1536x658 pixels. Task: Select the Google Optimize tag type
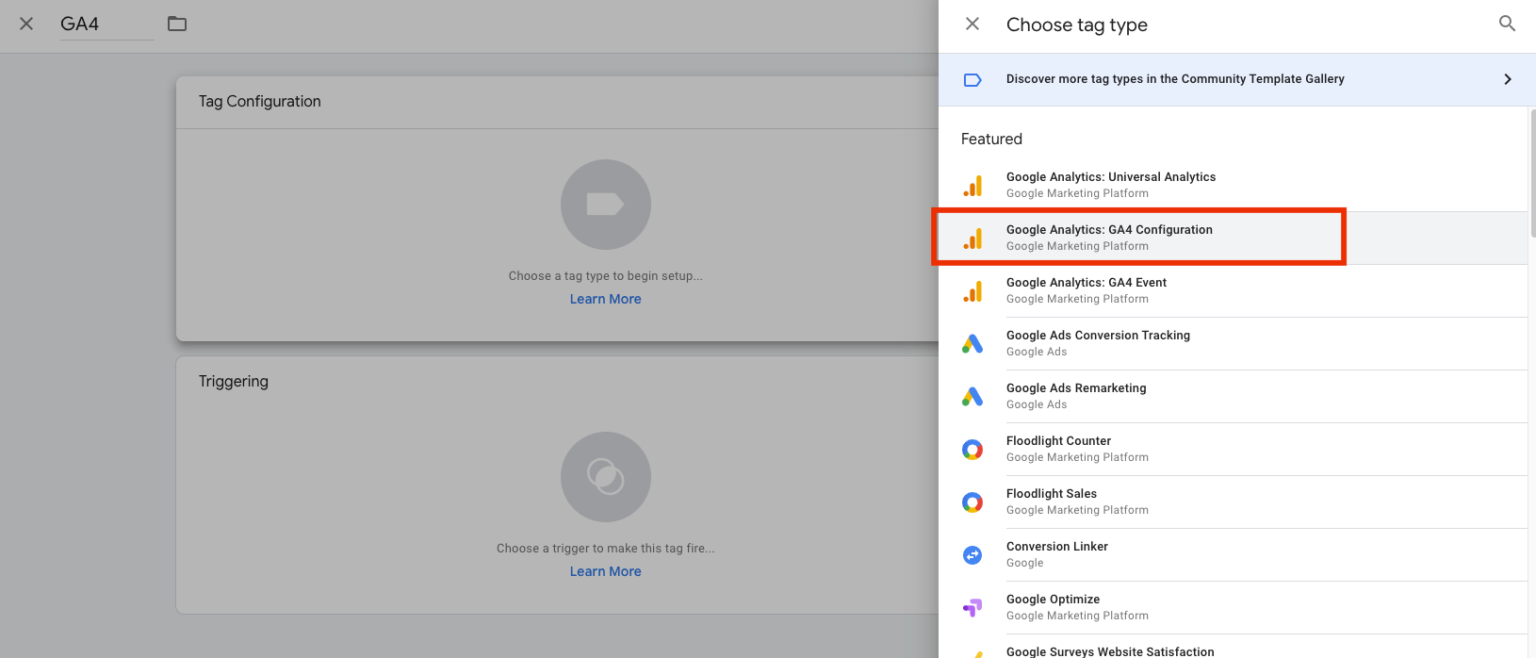click(x=1052, y=605)
